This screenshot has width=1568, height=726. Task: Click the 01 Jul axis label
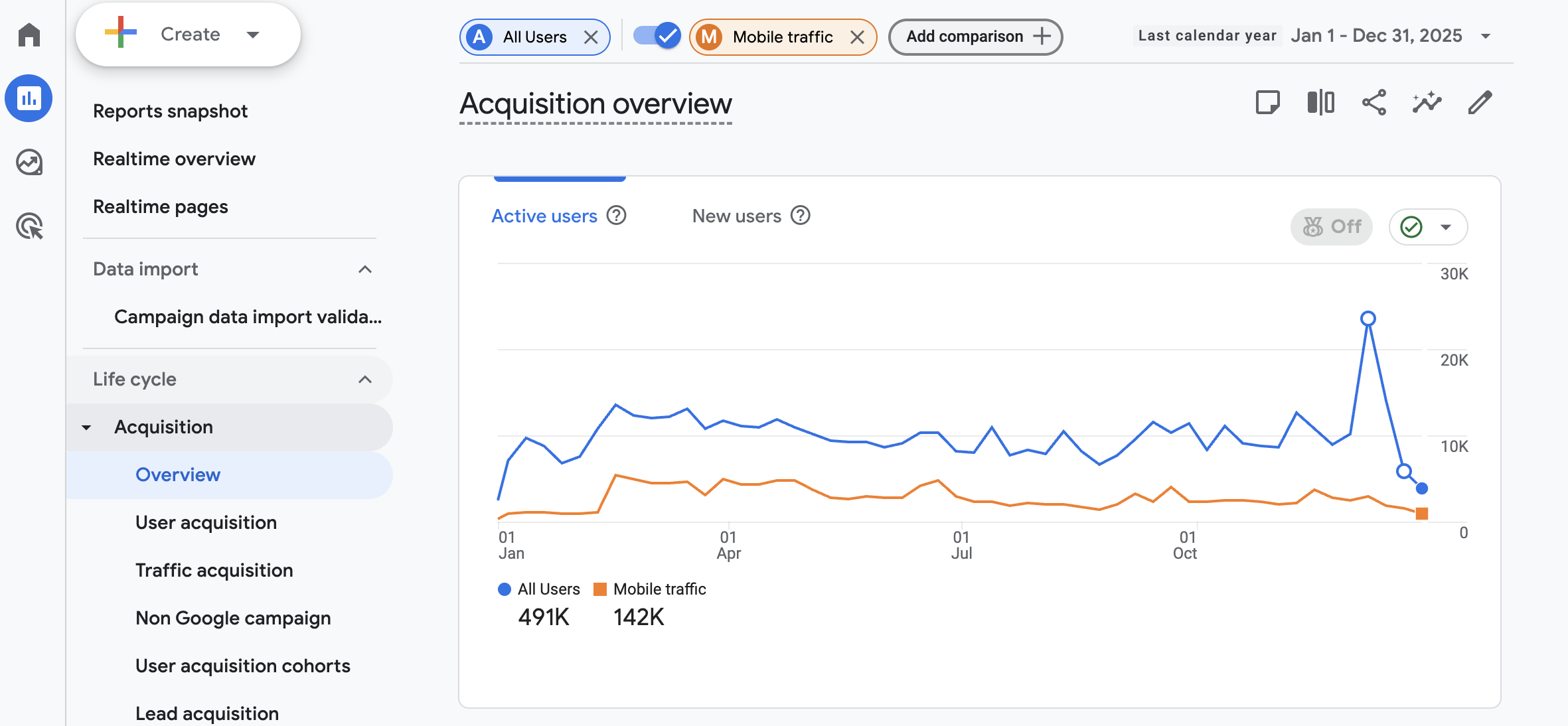click(x=961, y=545)
